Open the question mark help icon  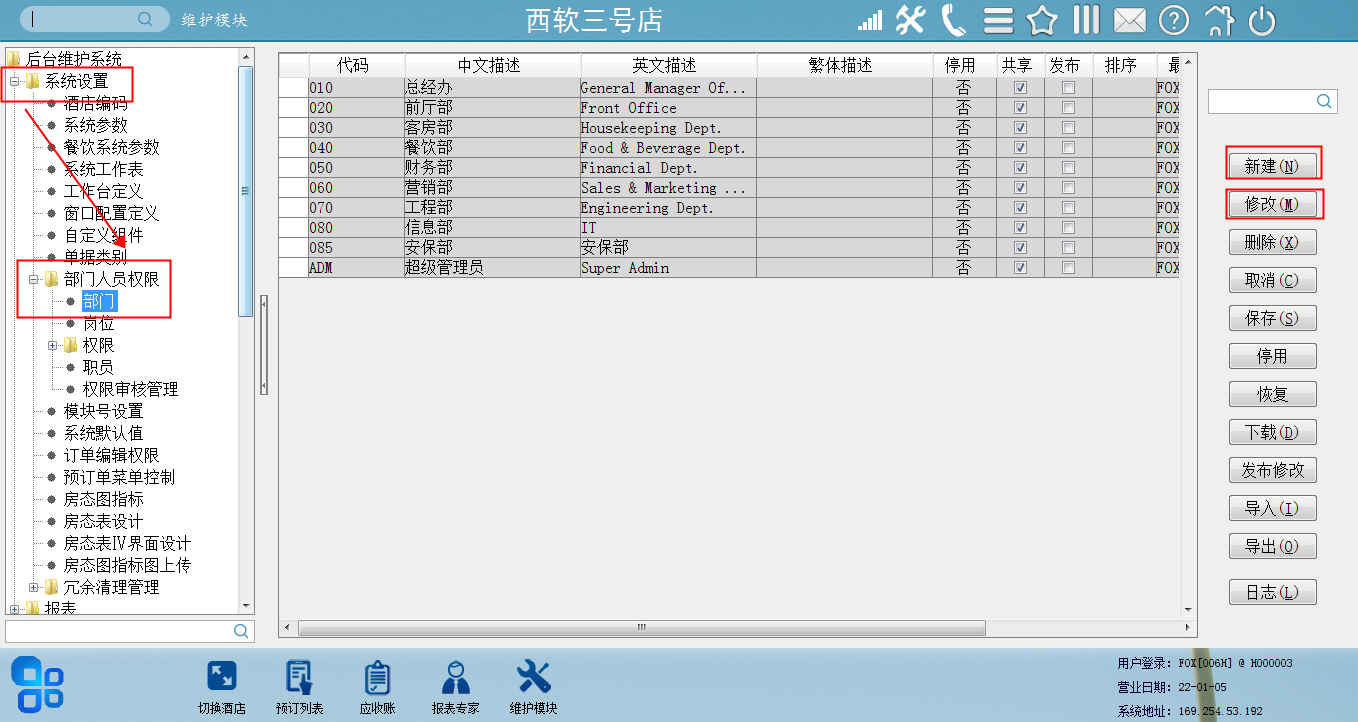pyautogui.click(x=1174, y=20)
